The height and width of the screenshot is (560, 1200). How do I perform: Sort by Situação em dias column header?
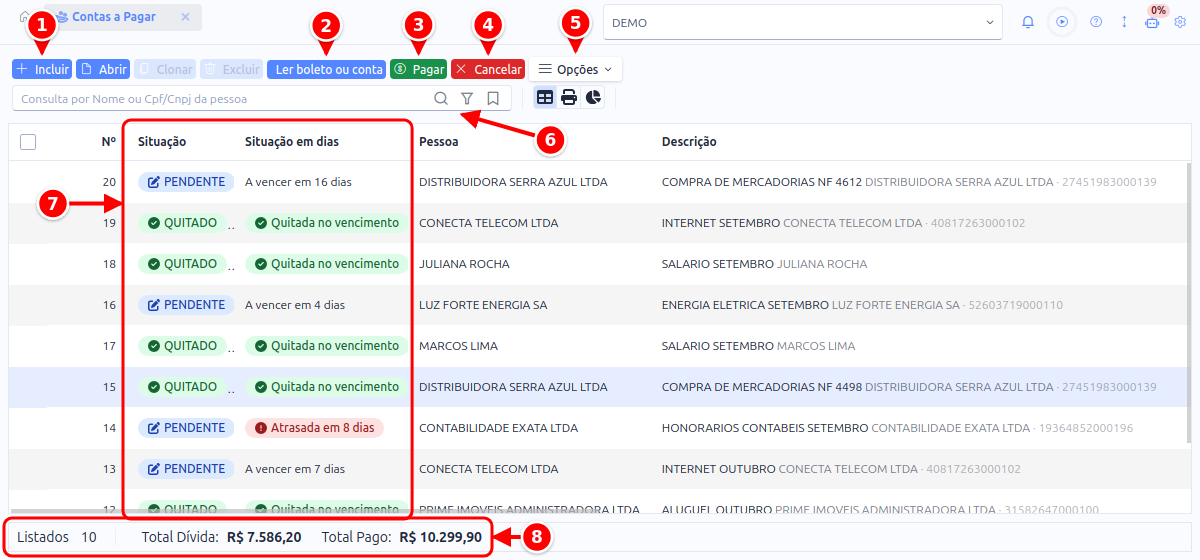tap(292, 142)
